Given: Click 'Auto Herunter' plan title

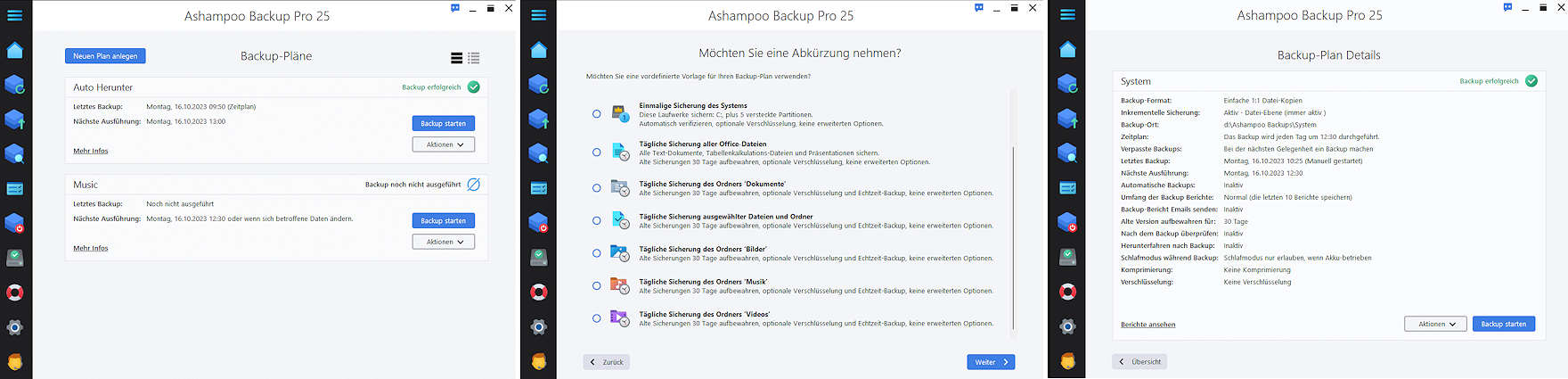Looking at the screenshot, I should (x=102, y=87).
